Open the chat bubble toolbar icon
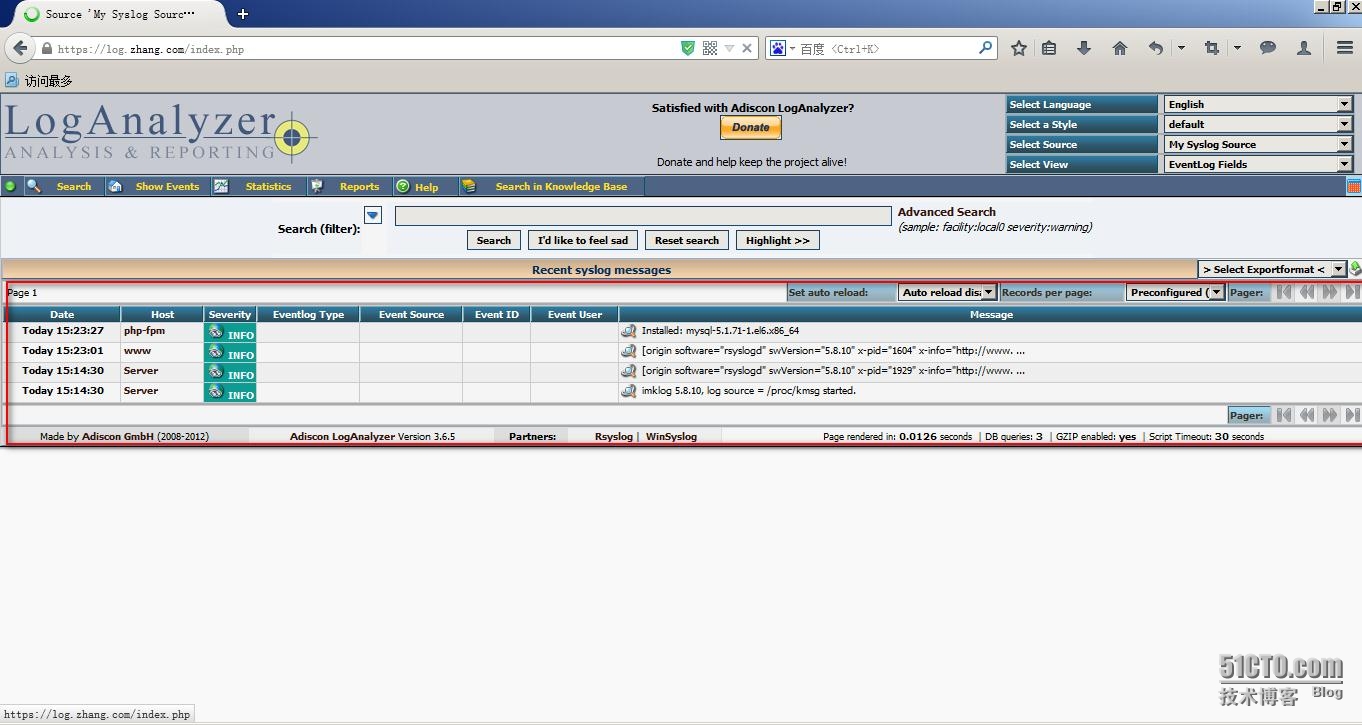The height and width of the screenshot is (725, 1362). pos(1268,48)
